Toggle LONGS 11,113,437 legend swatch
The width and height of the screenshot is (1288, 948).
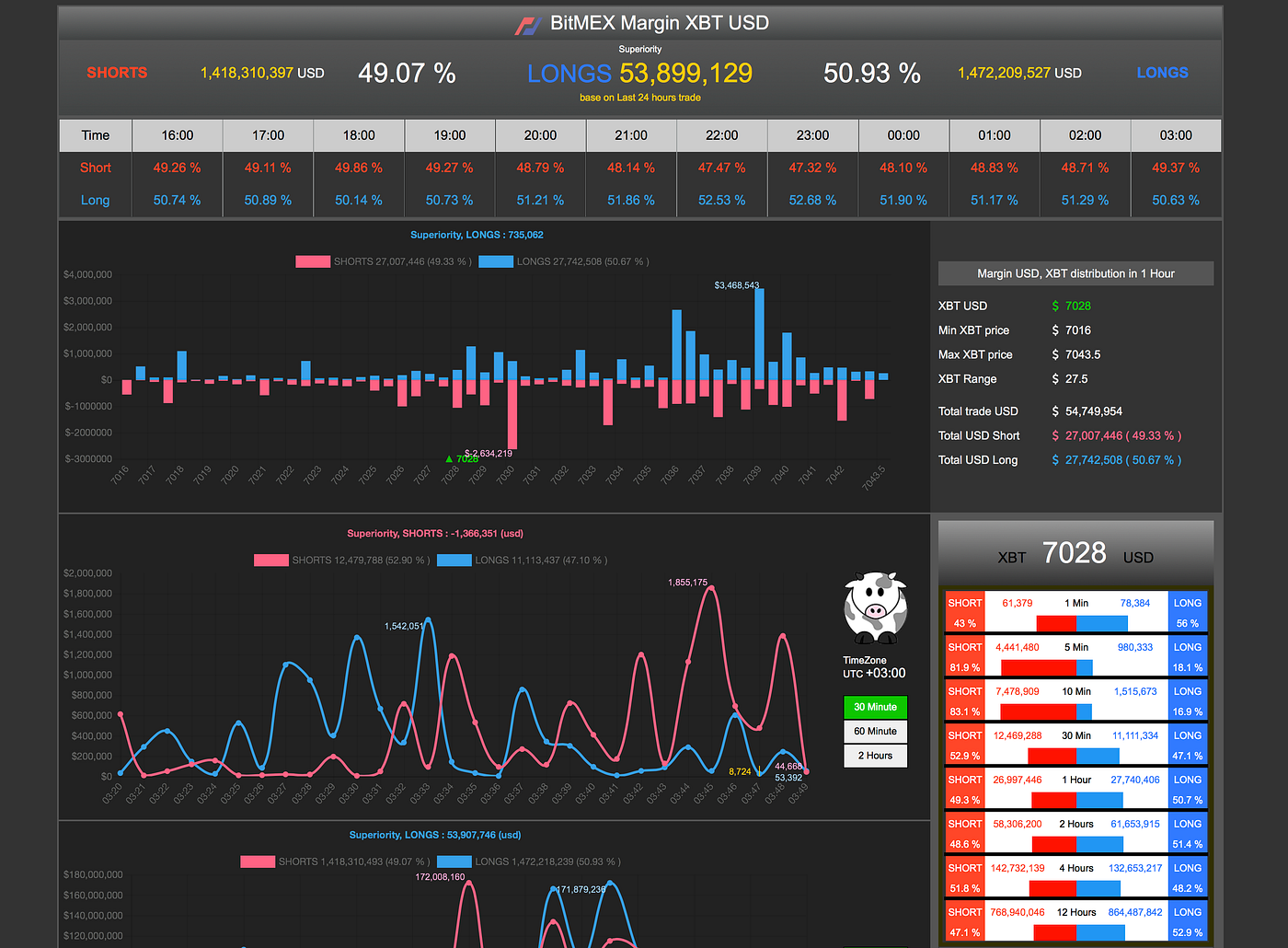click(454, 560)
